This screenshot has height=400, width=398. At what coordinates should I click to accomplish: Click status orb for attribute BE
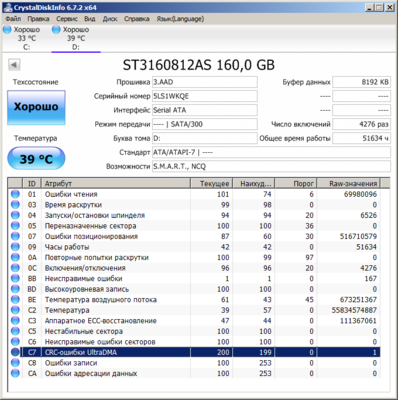point(15,299)
